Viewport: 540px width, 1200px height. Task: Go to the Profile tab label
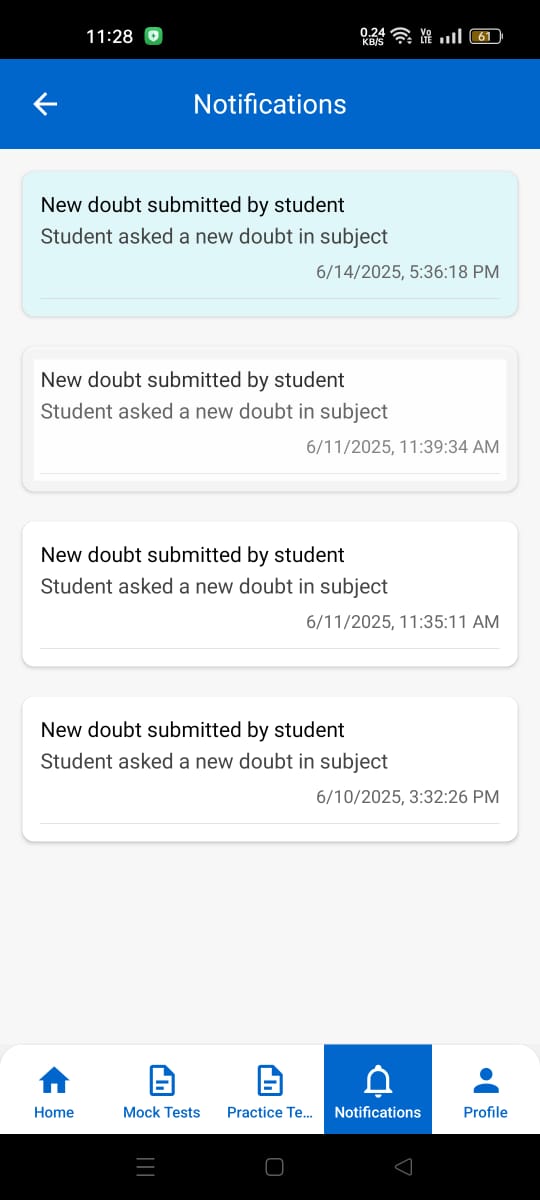pyautogui.click(x=486, y=1112)
